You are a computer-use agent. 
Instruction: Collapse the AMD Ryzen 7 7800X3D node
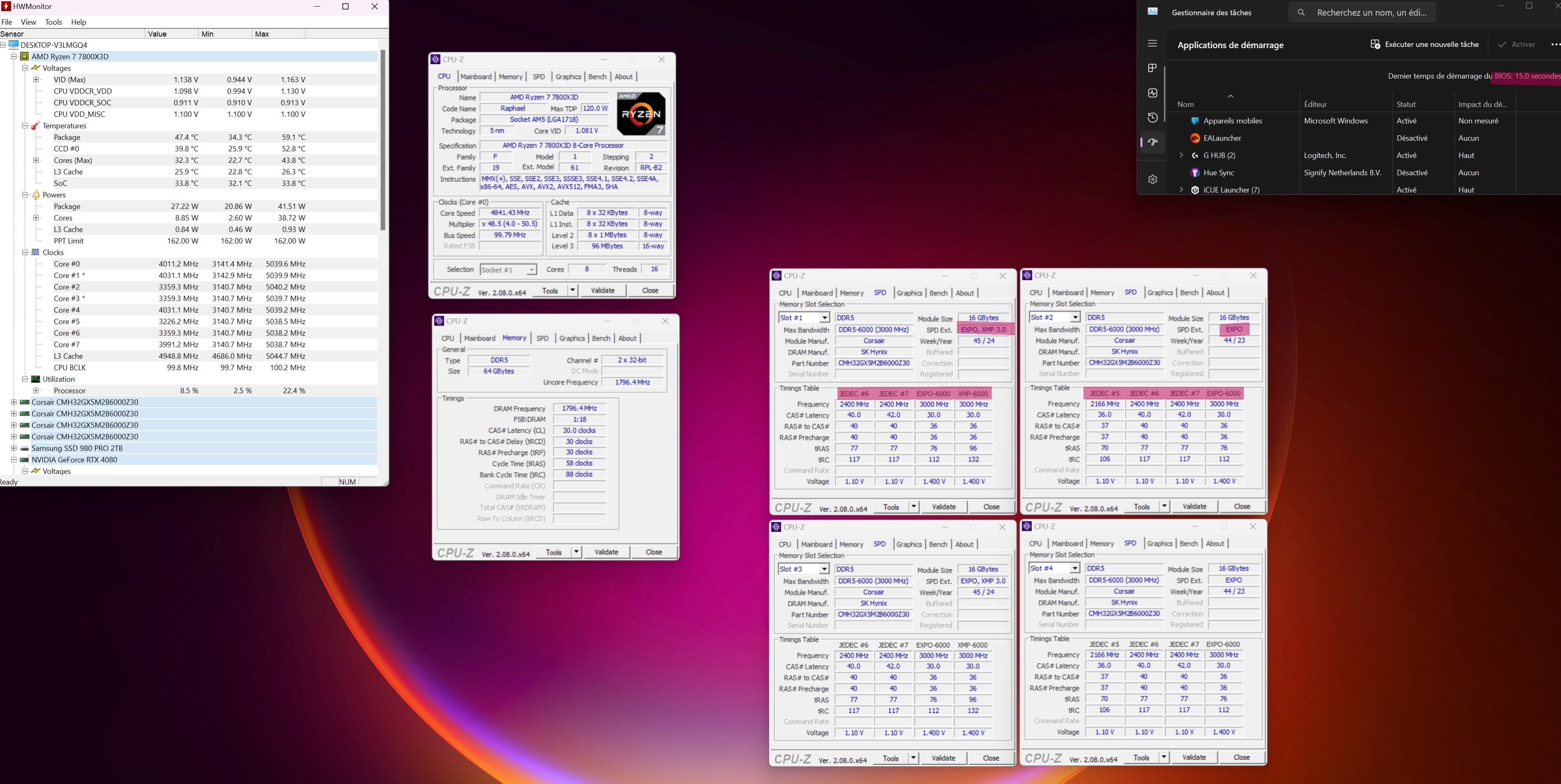(14, 56)
